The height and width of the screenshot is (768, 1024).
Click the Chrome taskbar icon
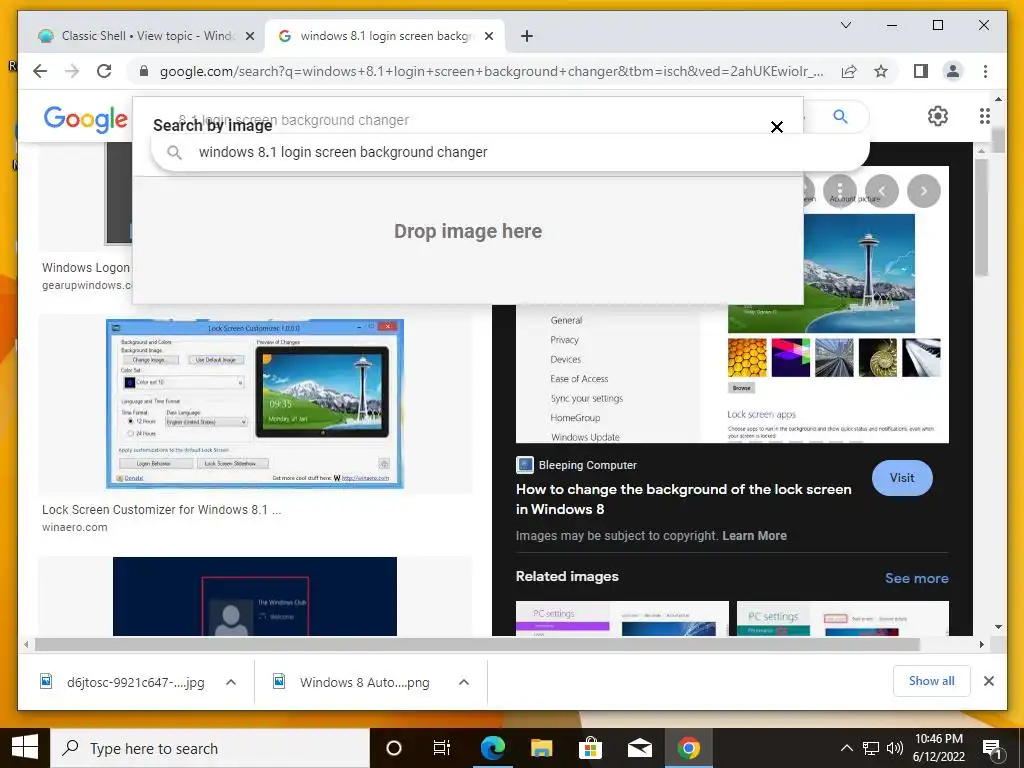point(688,748)
